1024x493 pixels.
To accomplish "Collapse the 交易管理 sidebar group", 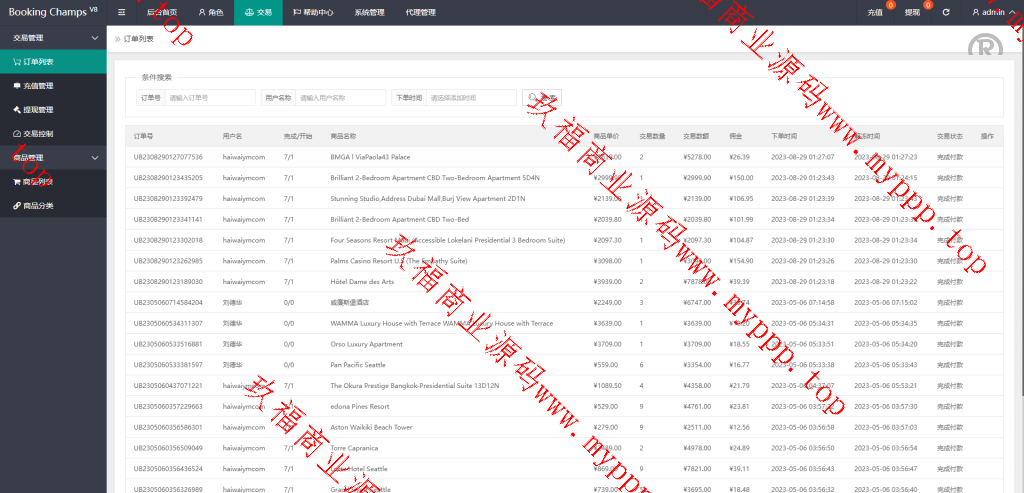I will (95, 37).
